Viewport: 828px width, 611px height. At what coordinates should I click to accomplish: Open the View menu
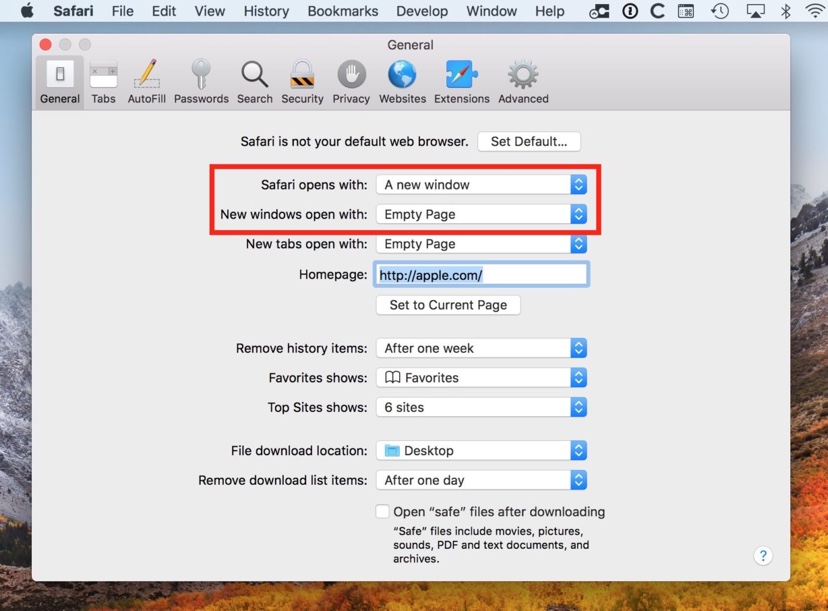(x=210, y=11)
